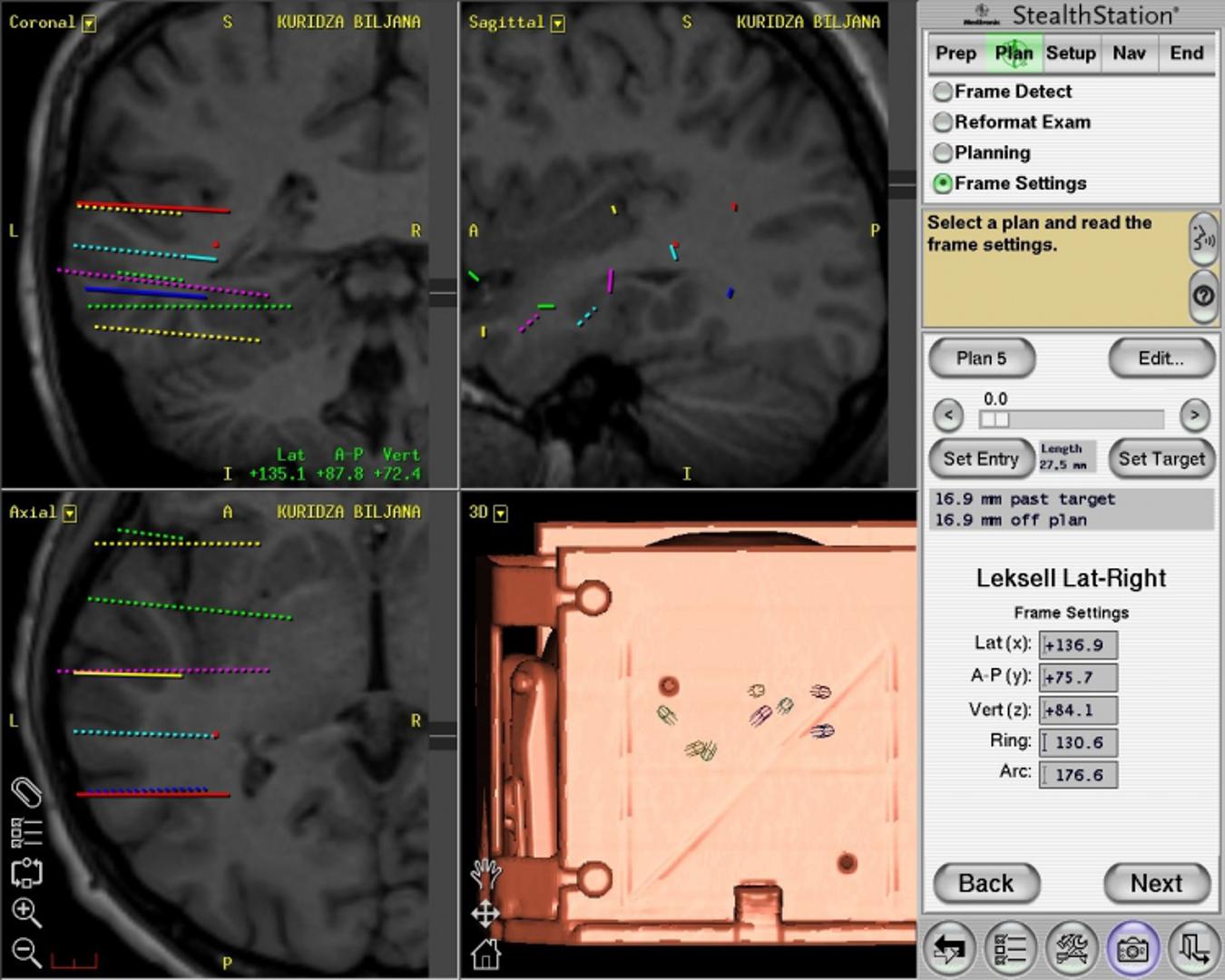Click the camera snapshot button

tap(1132, 949)
